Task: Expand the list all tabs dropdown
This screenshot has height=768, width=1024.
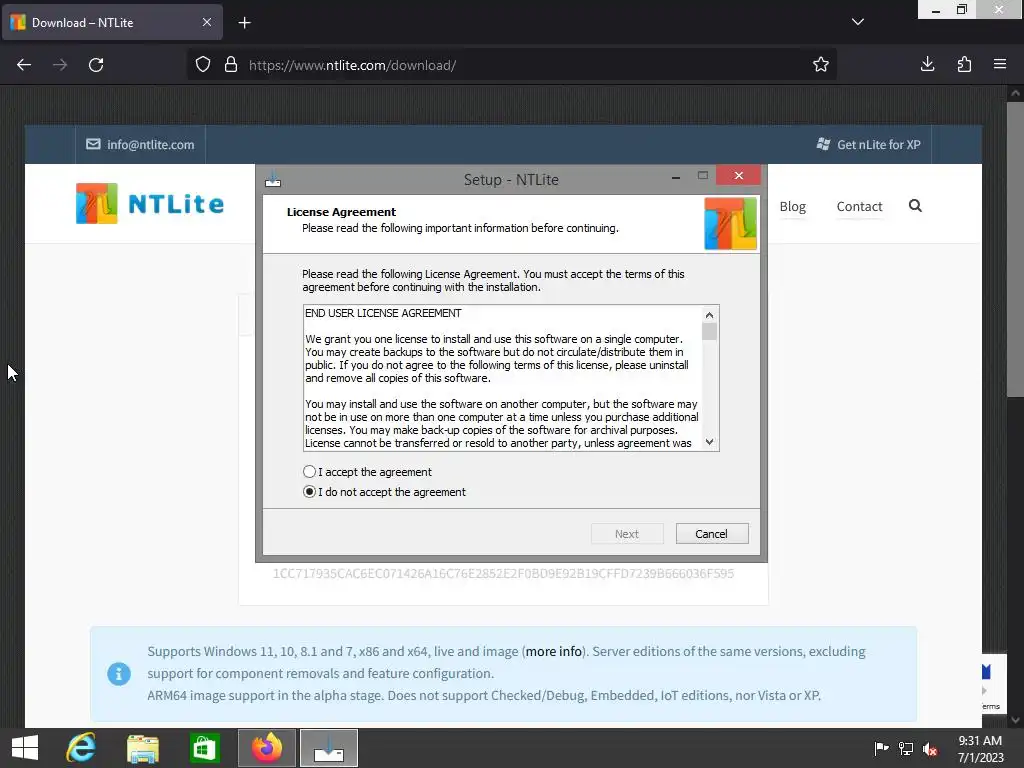Action: click(858, 22)
